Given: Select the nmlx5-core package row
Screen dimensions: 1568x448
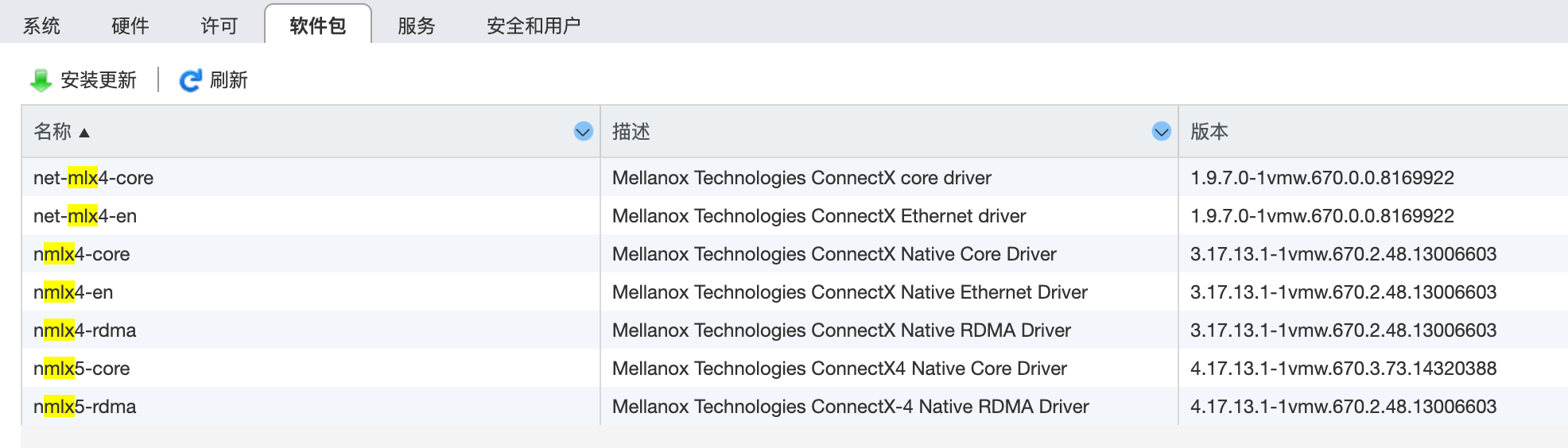Looking at the screenshot, I should tap(795, 369).
